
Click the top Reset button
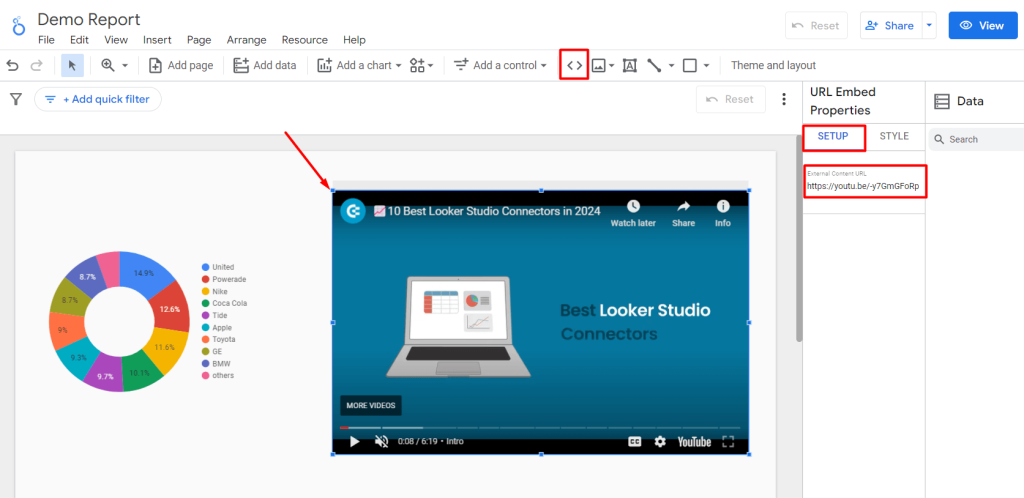tap(816, 25)
